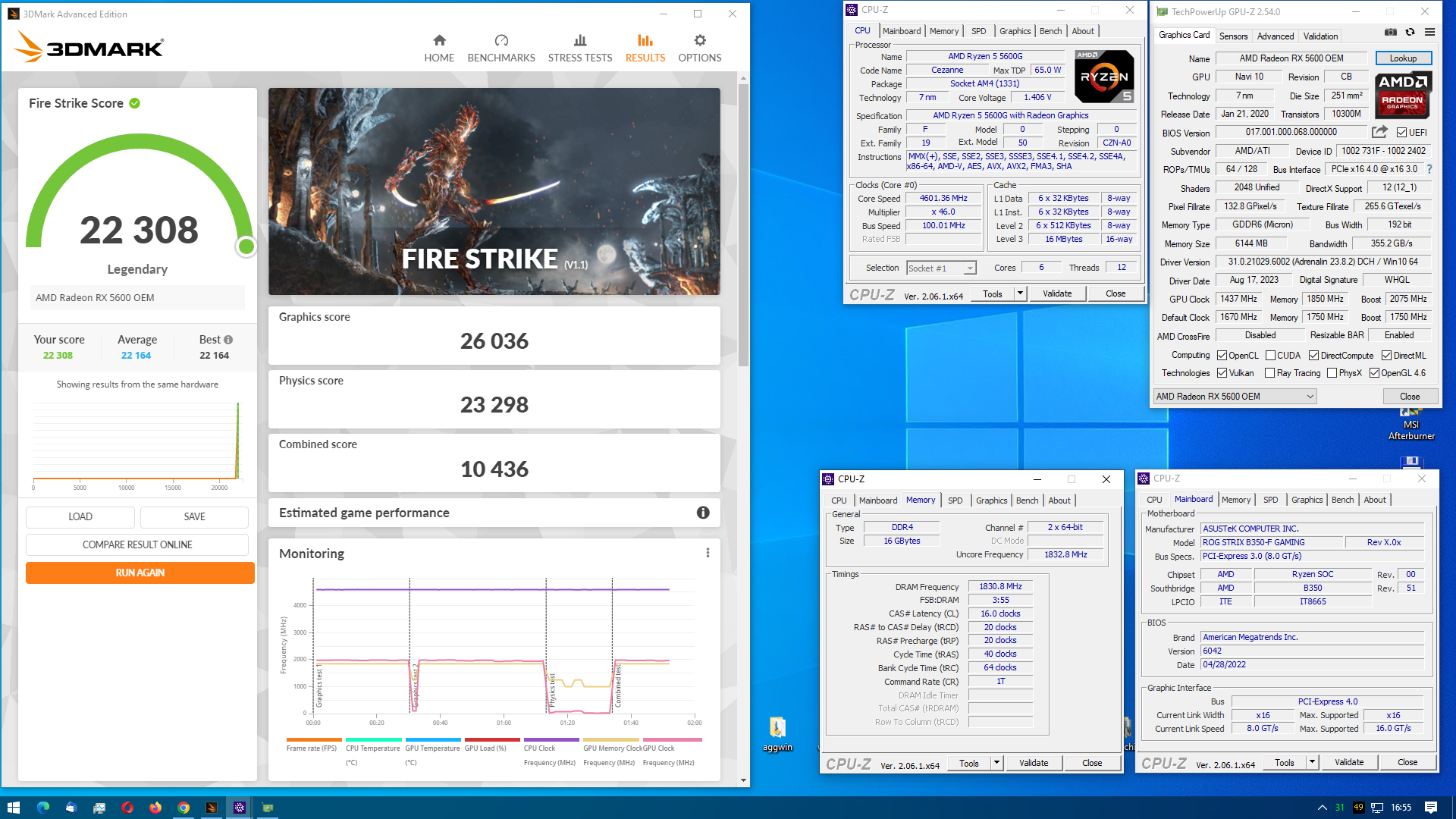This screenshot has width=1456, height=819.
Task: Click Close in CPU-Z Memory window
Action: [1092, 763]
